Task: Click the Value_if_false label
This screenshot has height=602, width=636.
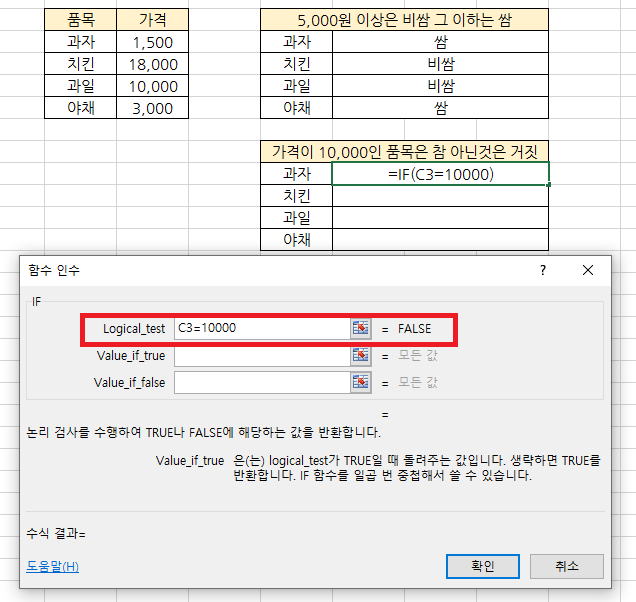Action: pyautogui.click(x=129, y=383)
